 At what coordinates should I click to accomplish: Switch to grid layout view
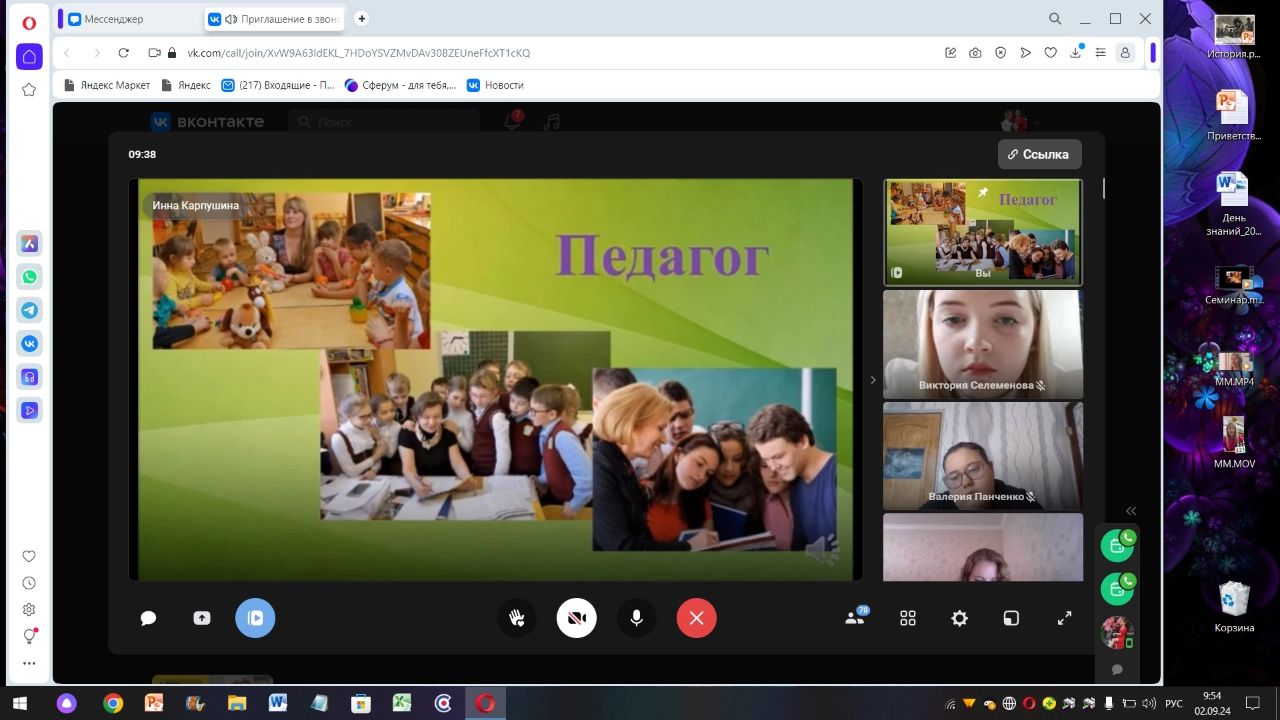tap(908, 618)
